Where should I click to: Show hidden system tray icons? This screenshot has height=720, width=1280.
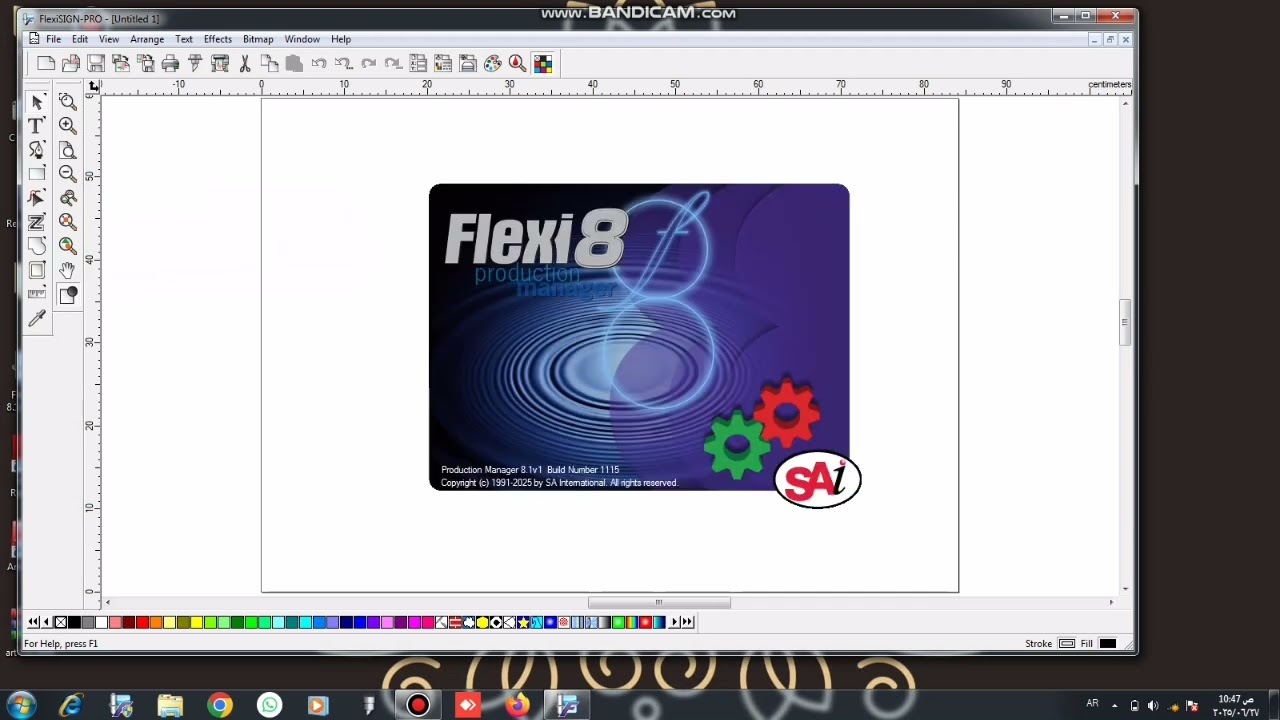pyautogui.click(x=1115, y=705)
